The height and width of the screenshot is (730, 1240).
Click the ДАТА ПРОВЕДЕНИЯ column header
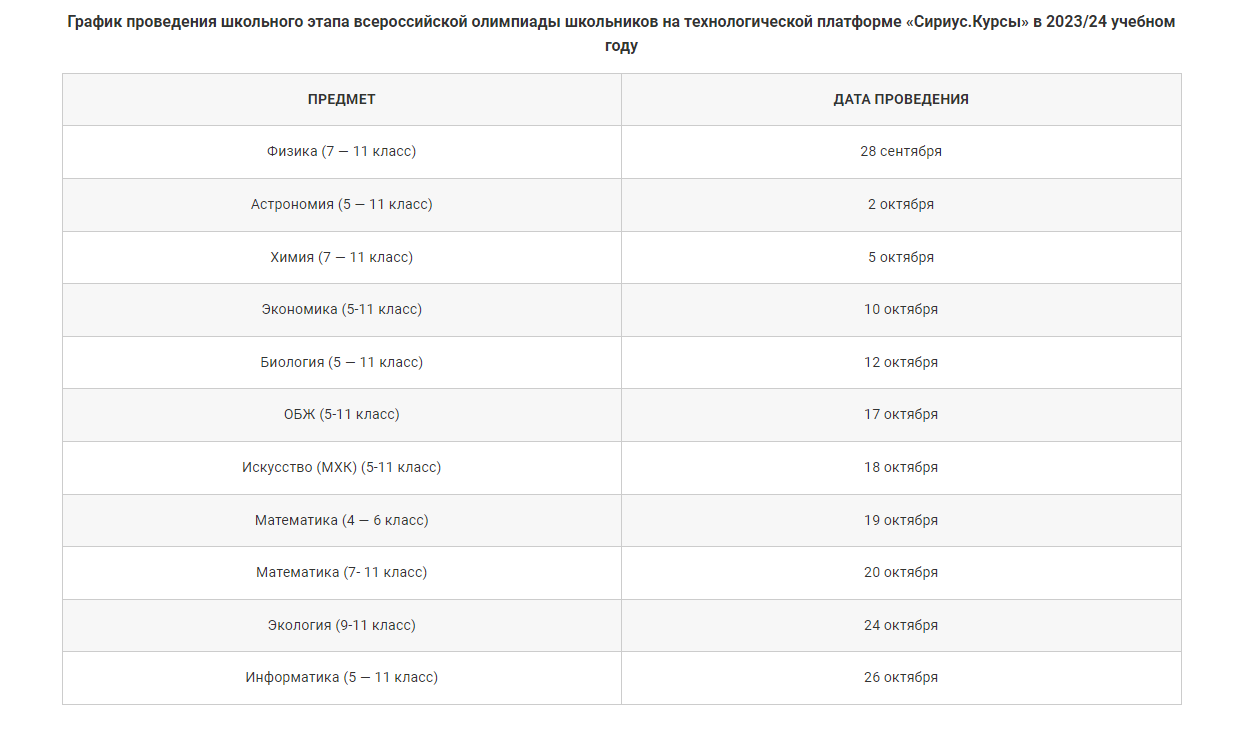click(901, 99)
